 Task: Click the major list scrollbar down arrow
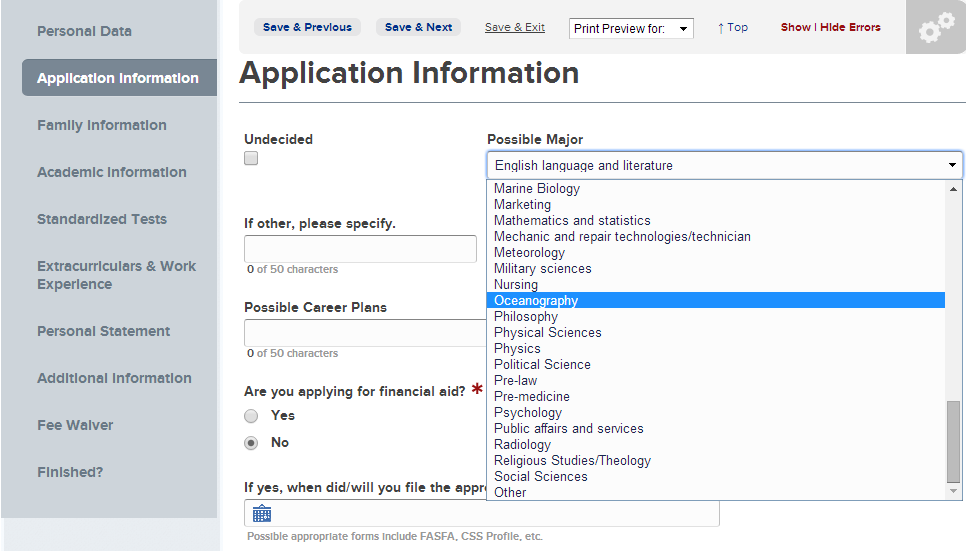(954, 491)
